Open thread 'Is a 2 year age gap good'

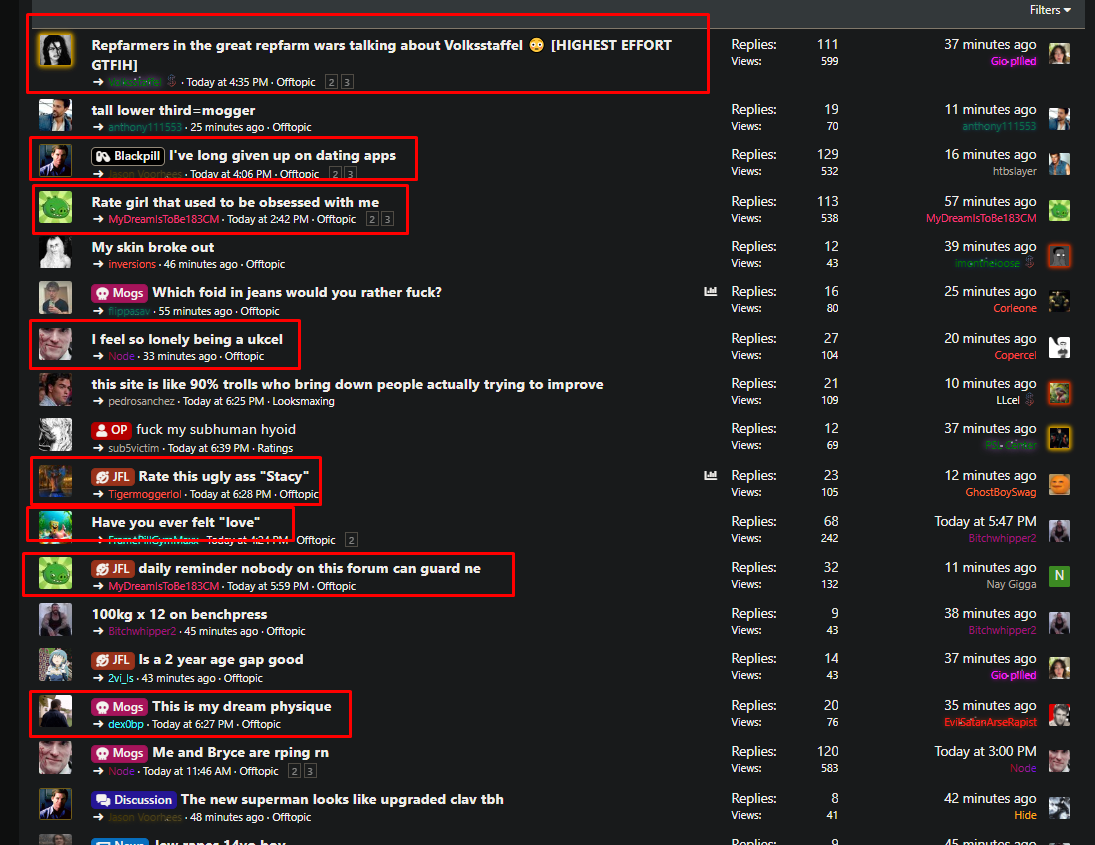[221, 660]
